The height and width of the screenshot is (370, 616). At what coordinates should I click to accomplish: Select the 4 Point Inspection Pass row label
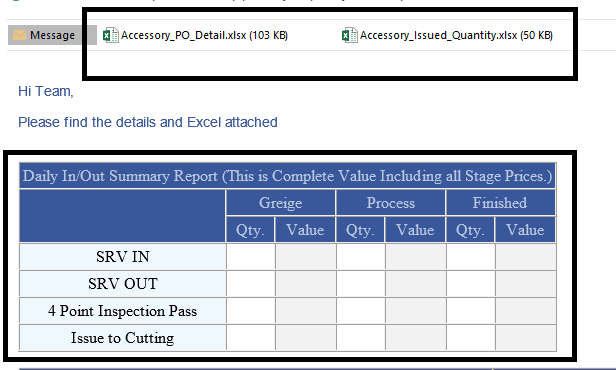click(x=123, y=311)
